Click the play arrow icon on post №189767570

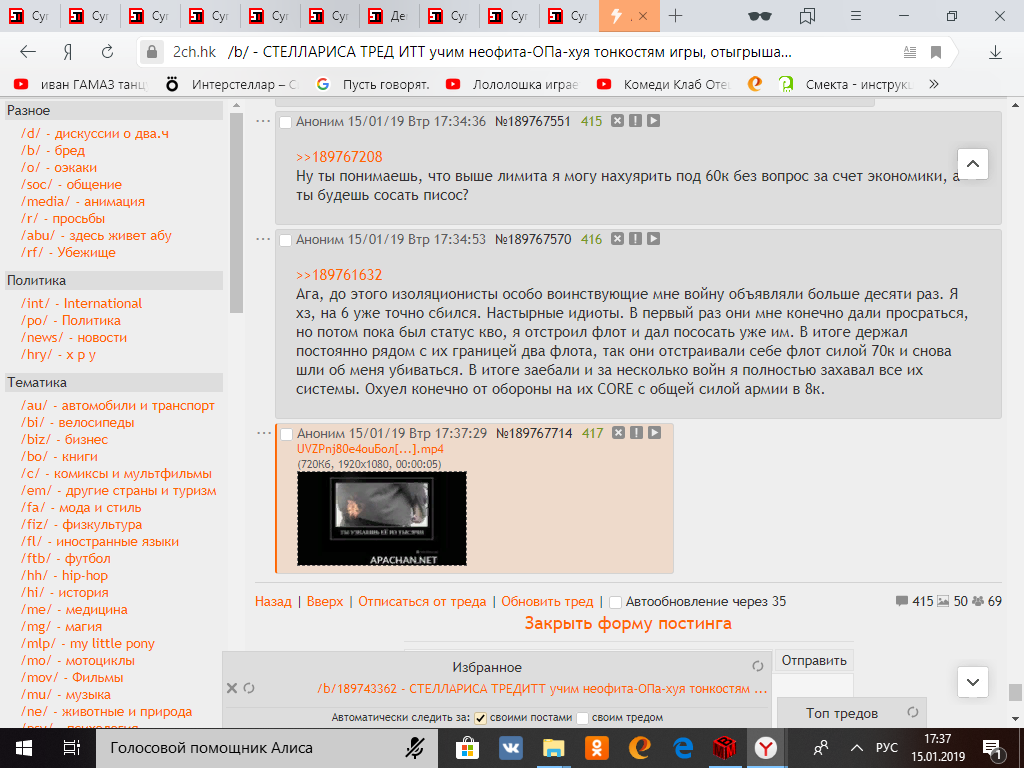click(653, 239)
